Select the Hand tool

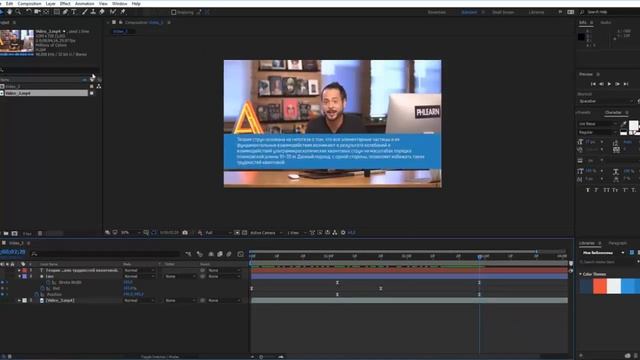(9, 12)
